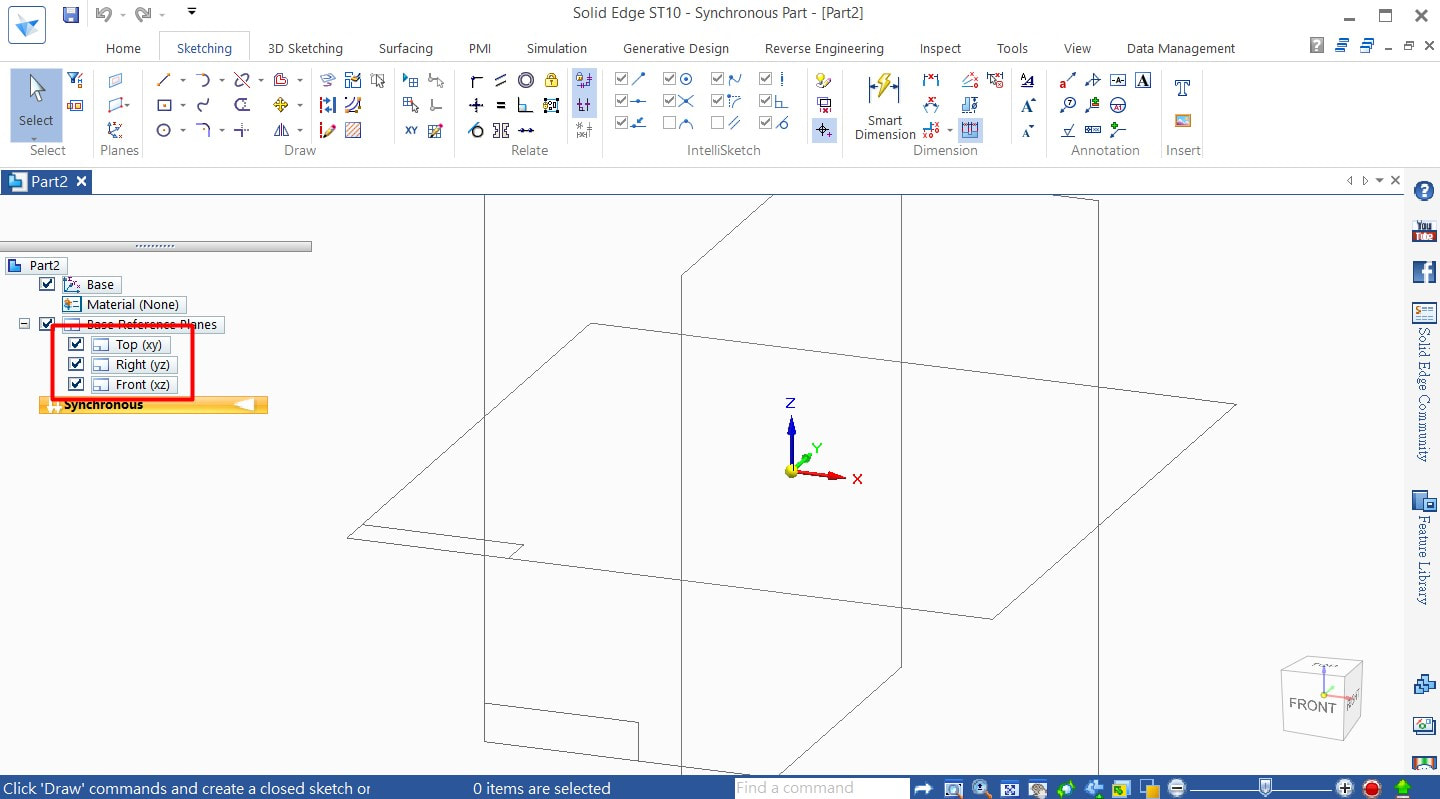
Task: Click the Equal relationship icon
Action: tap(501, 105)
